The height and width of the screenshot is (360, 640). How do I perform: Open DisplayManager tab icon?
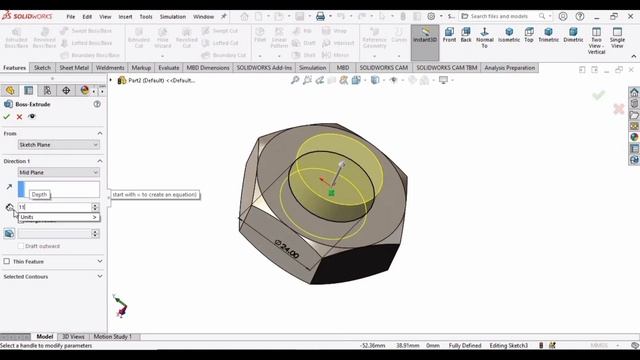84,90
